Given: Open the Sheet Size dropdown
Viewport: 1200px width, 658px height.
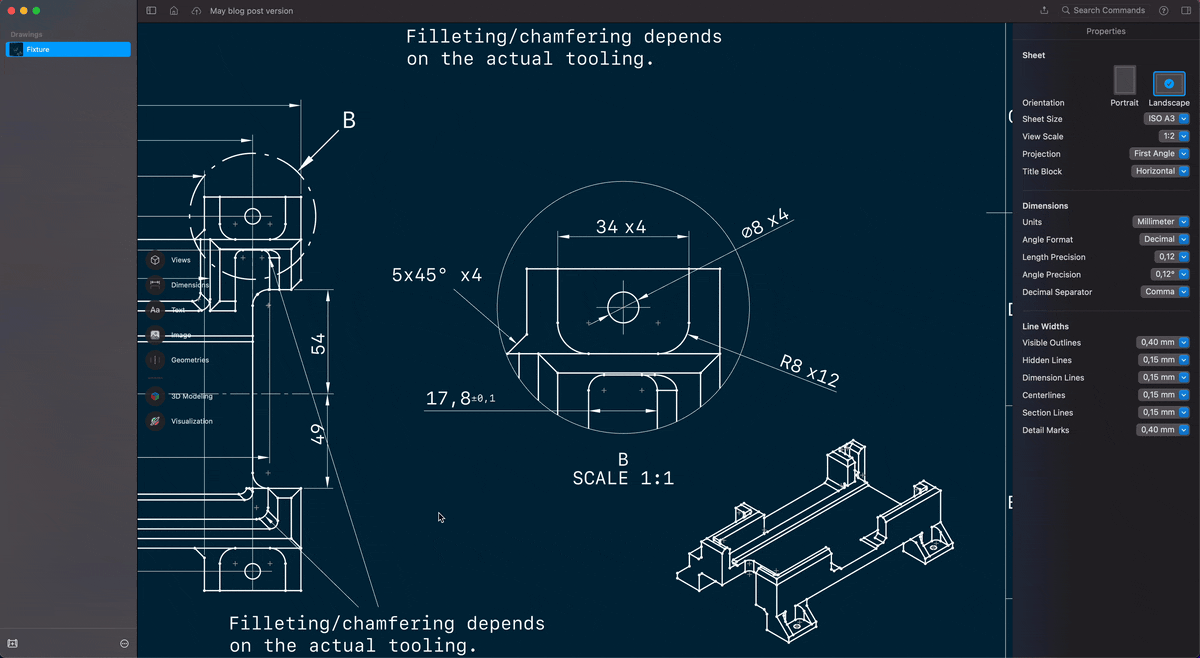Looking at the screenshot, I should click(x=1167, y=119).
